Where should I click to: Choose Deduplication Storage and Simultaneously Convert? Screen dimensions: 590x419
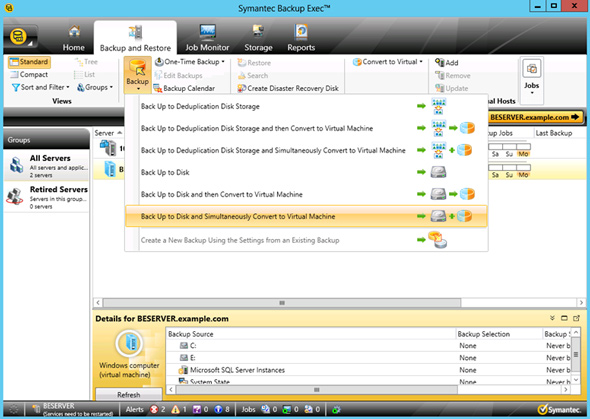tap(307, 150)
